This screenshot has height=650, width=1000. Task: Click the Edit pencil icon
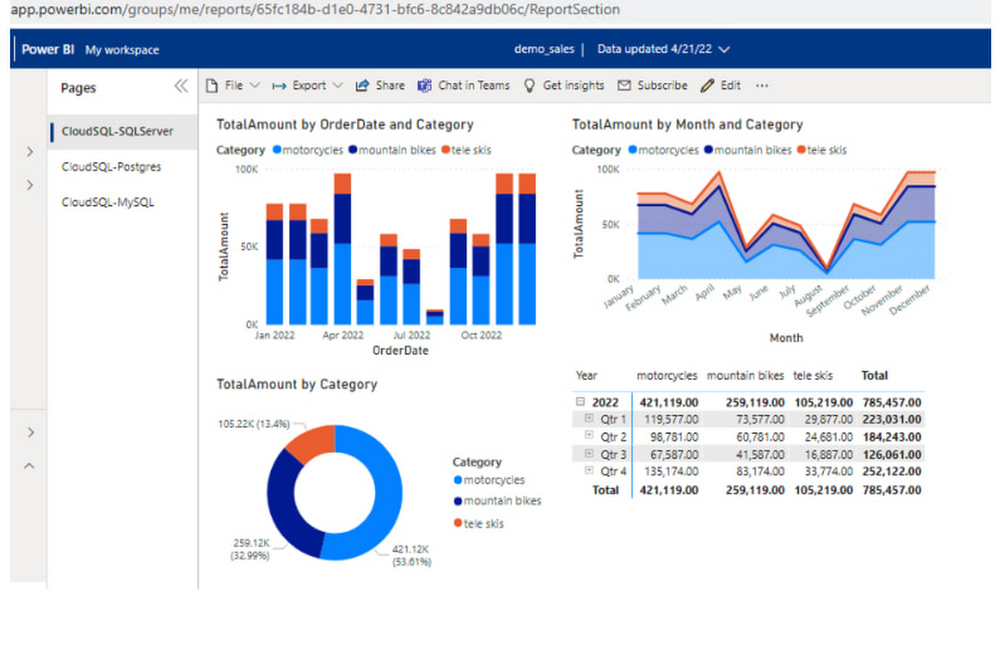707,86
